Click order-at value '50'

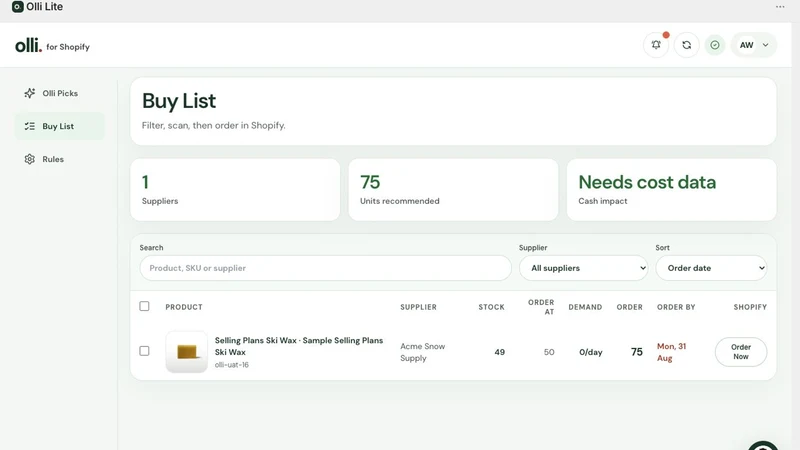click(x=549, y=352)
